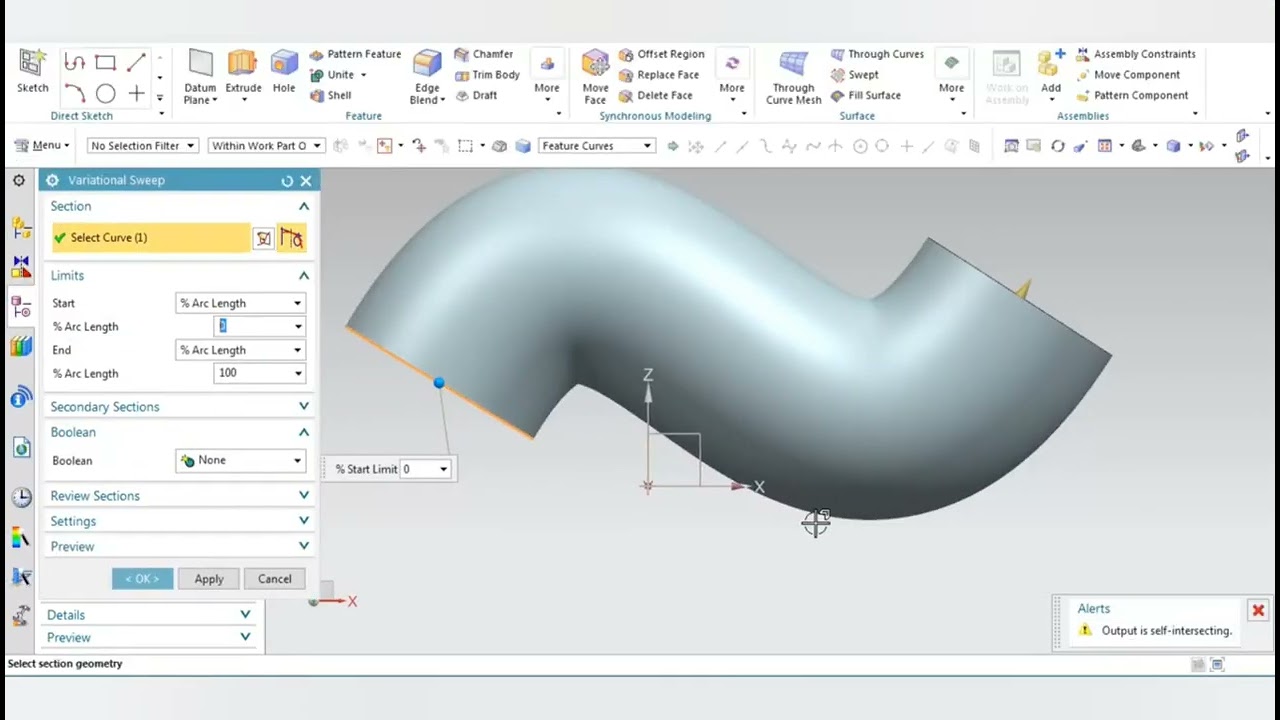Screen dimensions: 1280x720
Task: Collapse the Section group
Action: tap(304, 206)
